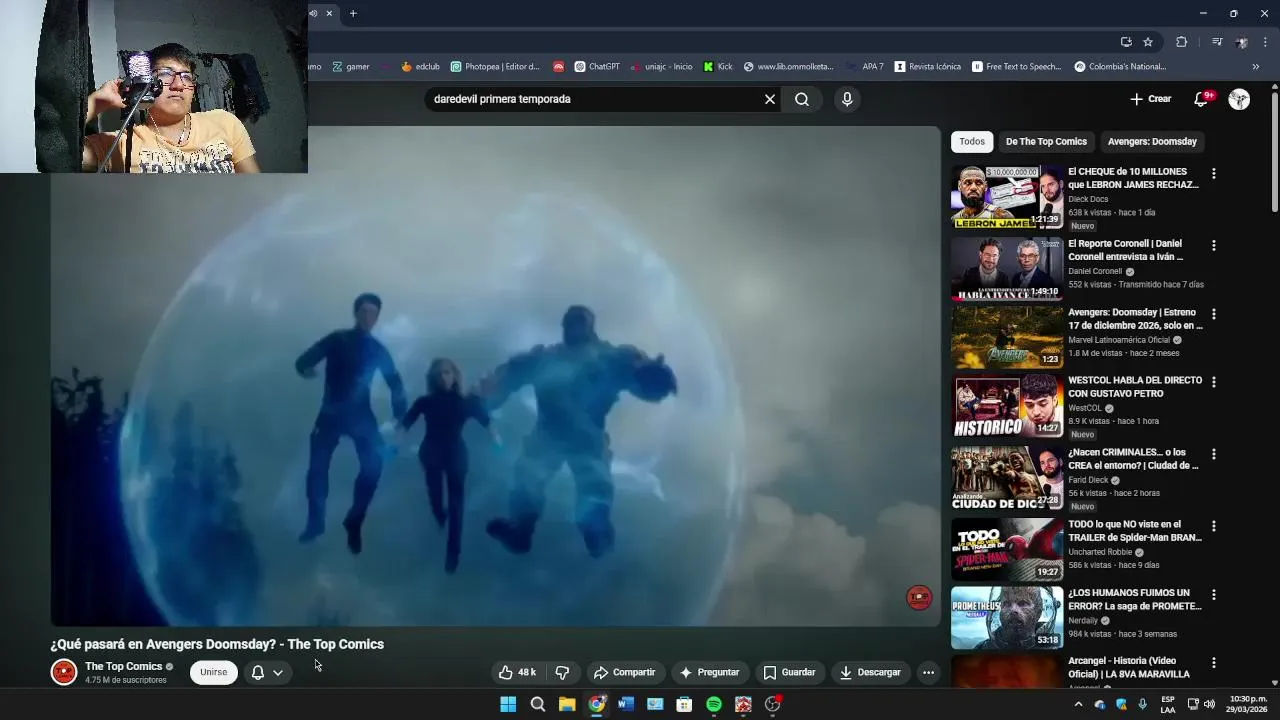Open options for Nacen CRIMINALES video
Viewport: 1280px width, 720px height.
coord(1214,454)
